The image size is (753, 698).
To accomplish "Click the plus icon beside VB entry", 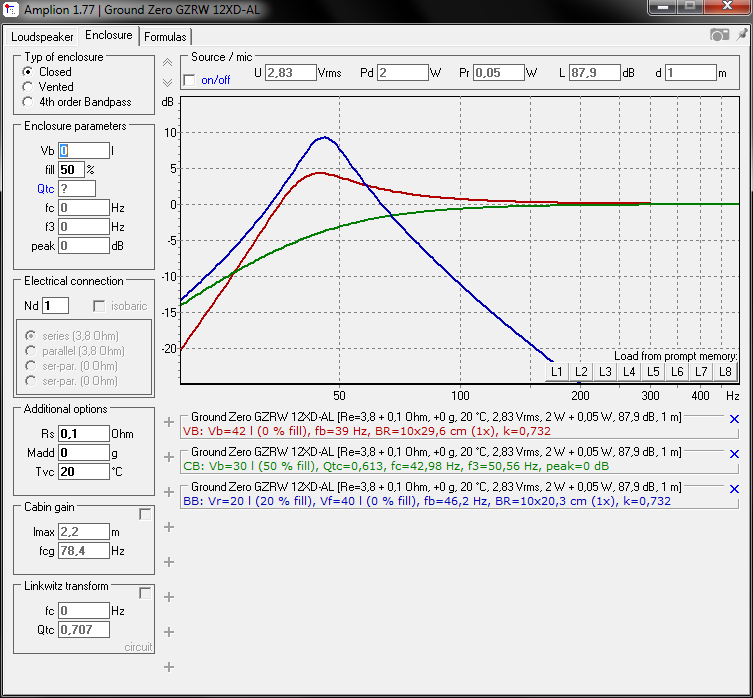I will (x=169, y=422).
